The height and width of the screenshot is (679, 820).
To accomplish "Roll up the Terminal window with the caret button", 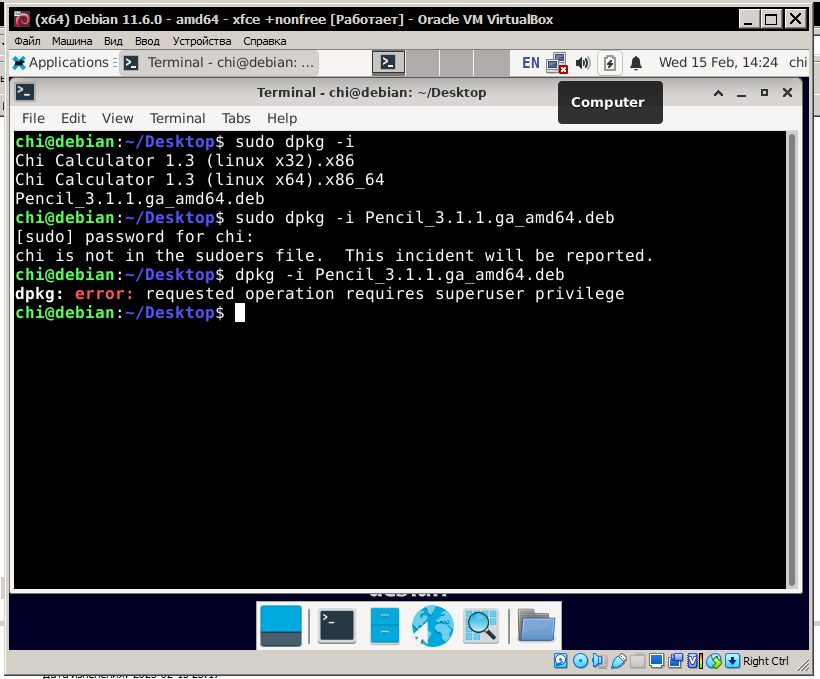I will [x=719, y=93].
